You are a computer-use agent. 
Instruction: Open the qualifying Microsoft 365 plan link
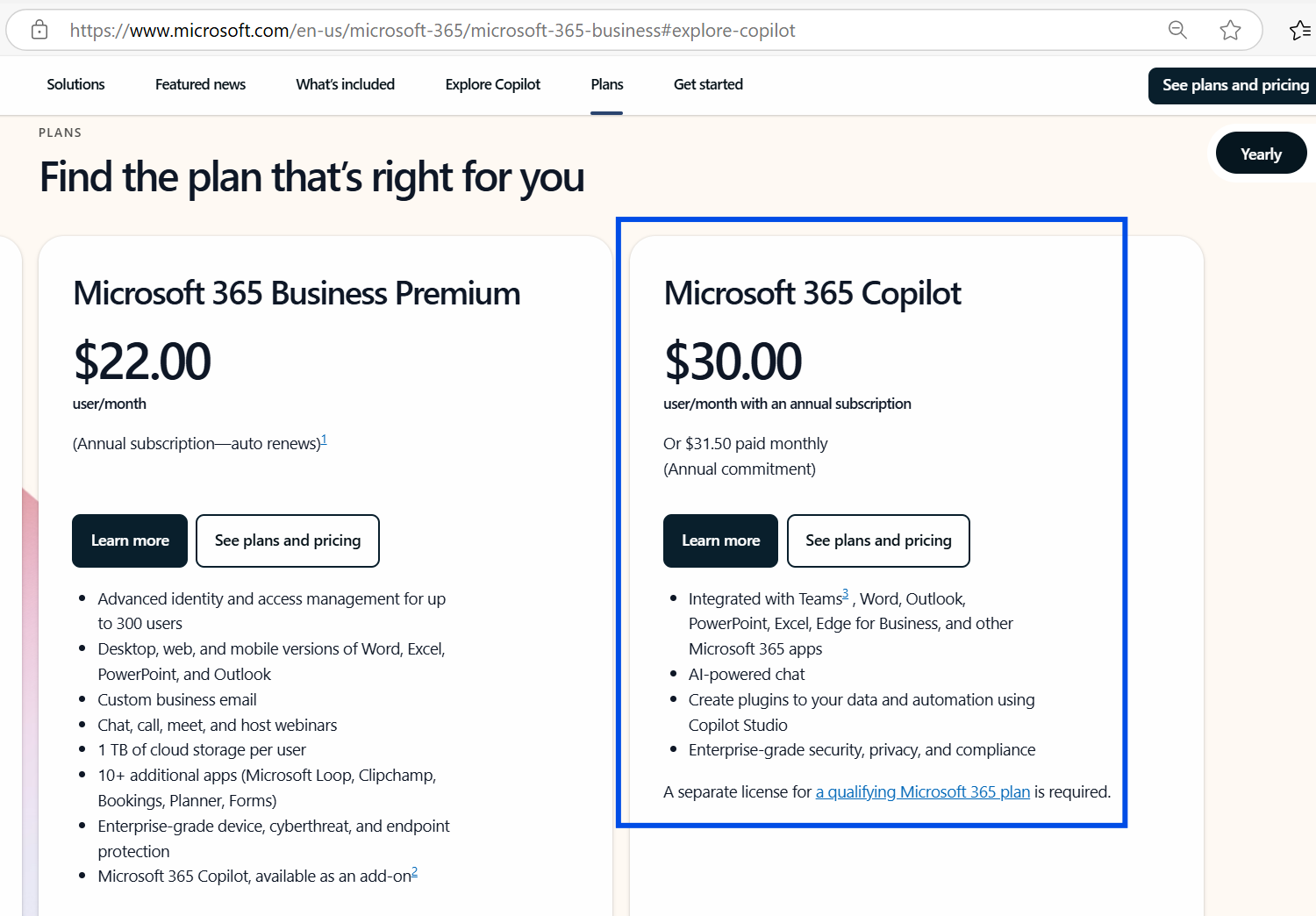tap(922, 791)
